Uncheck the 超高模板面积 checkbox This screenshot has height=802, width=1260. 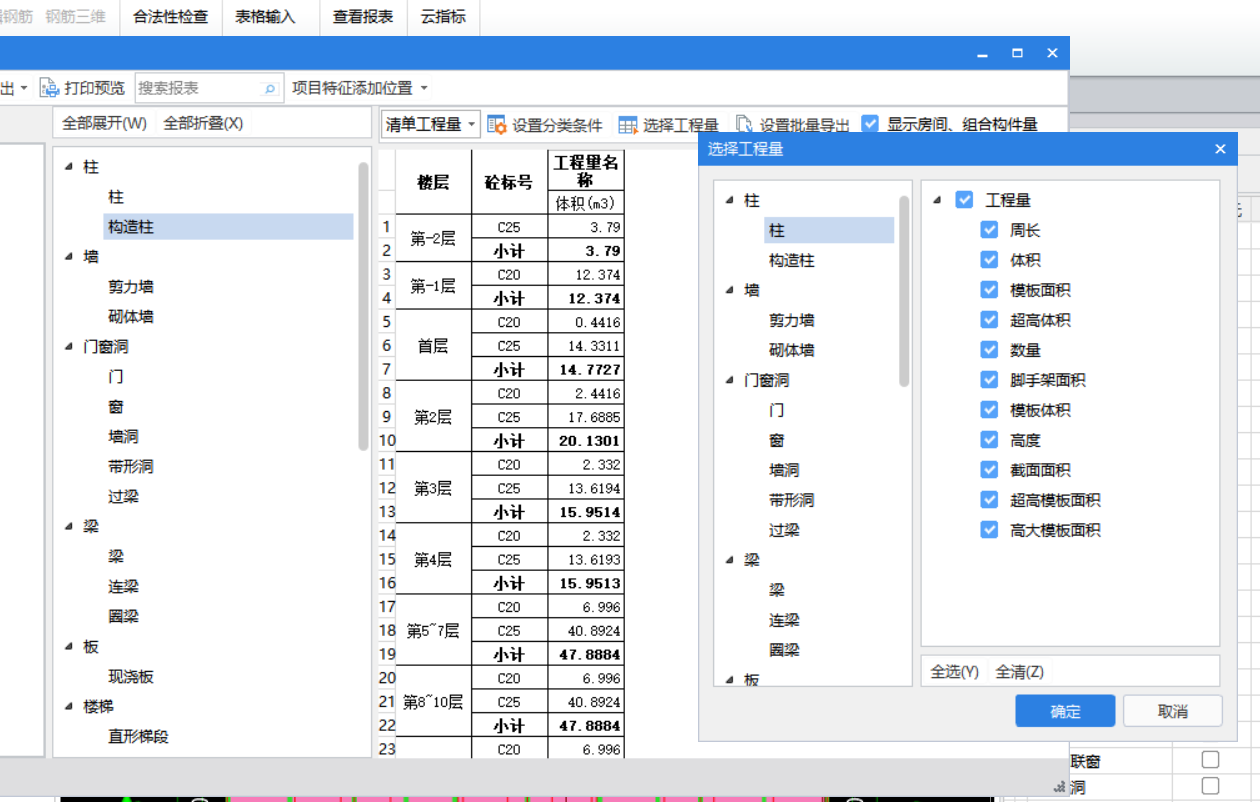pyautogui.click(x=990, y=500)
